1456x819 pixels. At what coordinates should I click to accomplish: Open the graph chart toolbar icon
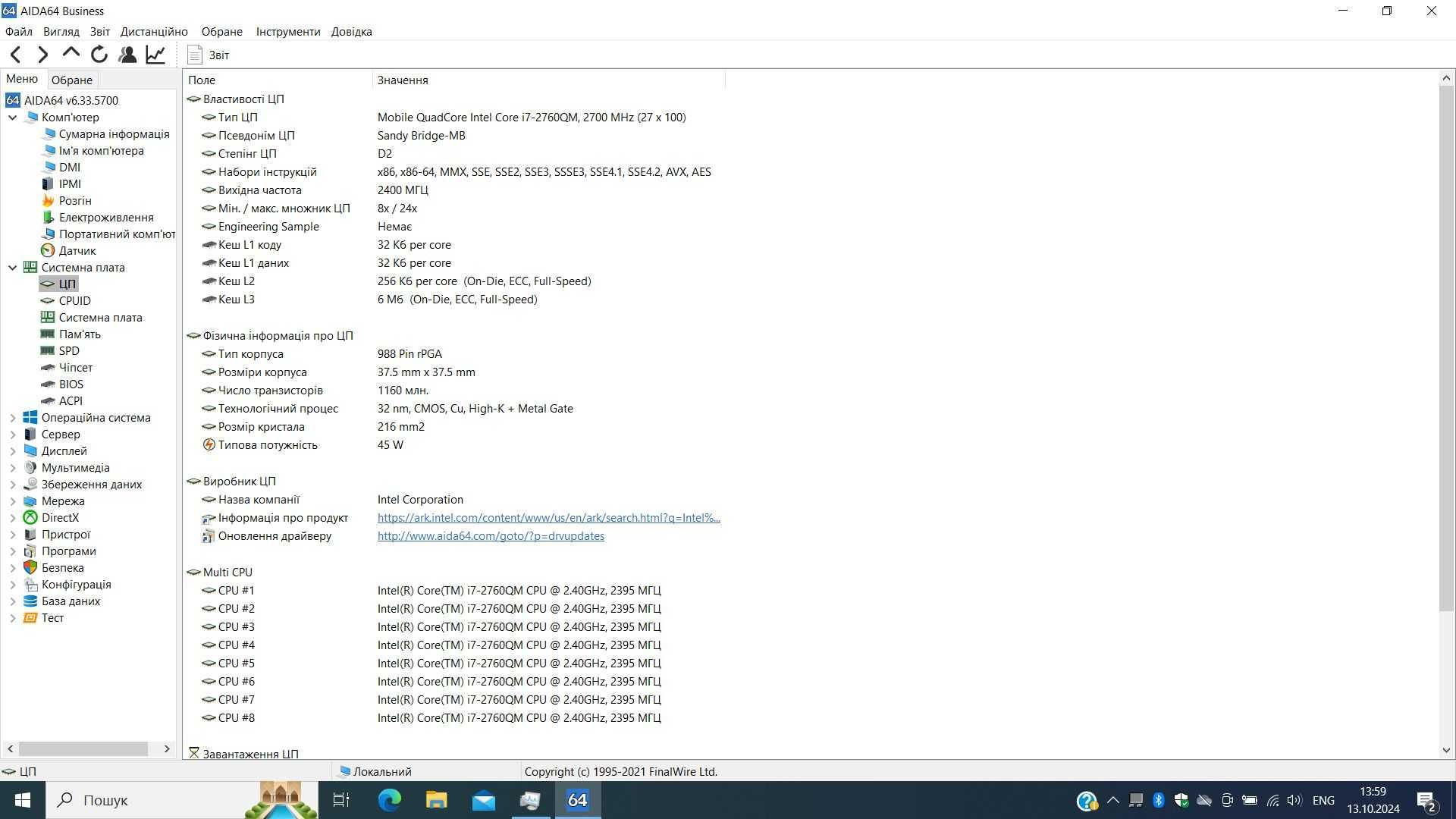[x=155, y=55]
